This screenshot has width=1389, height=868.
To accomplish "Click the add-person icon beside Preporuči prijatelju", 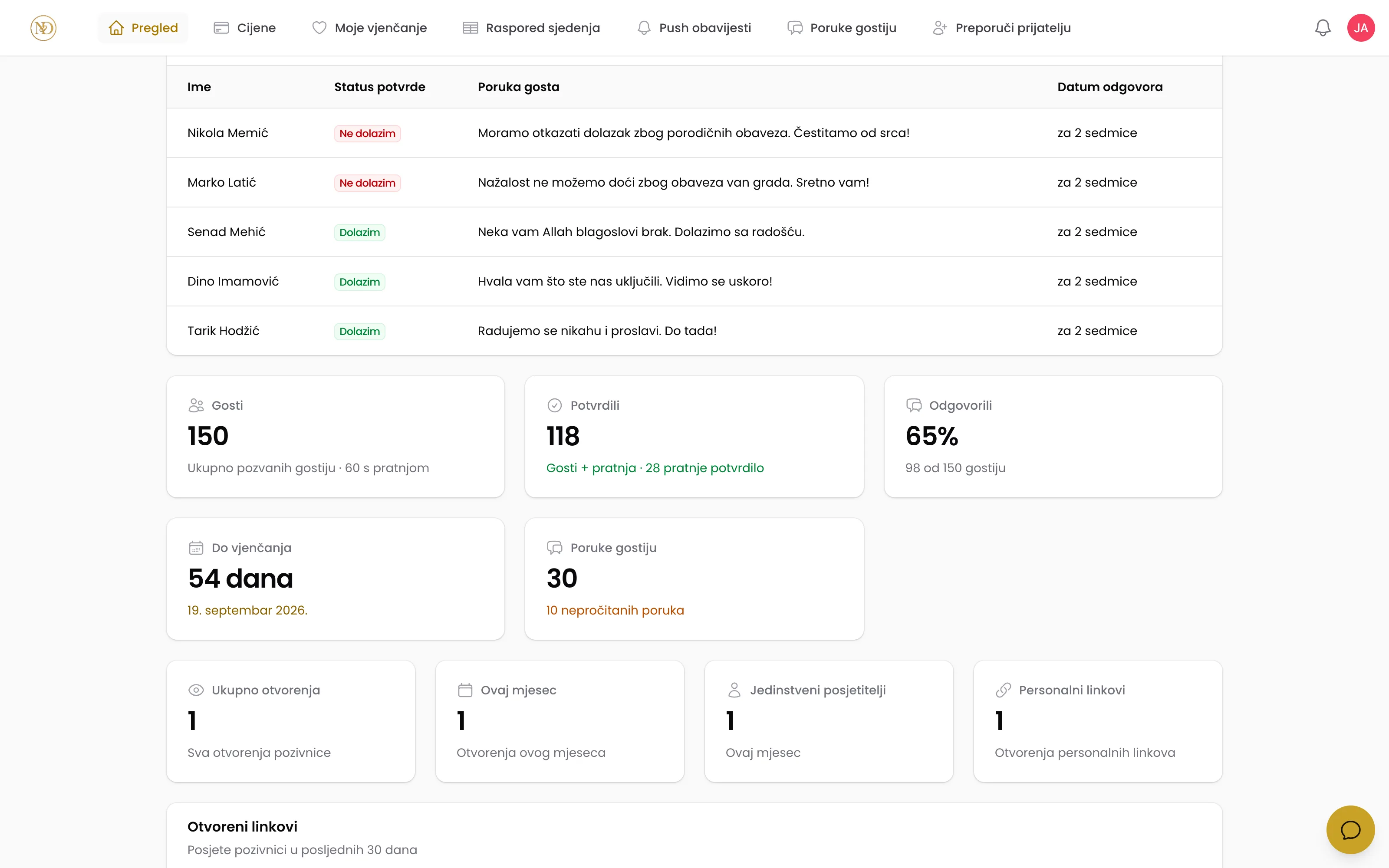I will (x=940, y=27).
